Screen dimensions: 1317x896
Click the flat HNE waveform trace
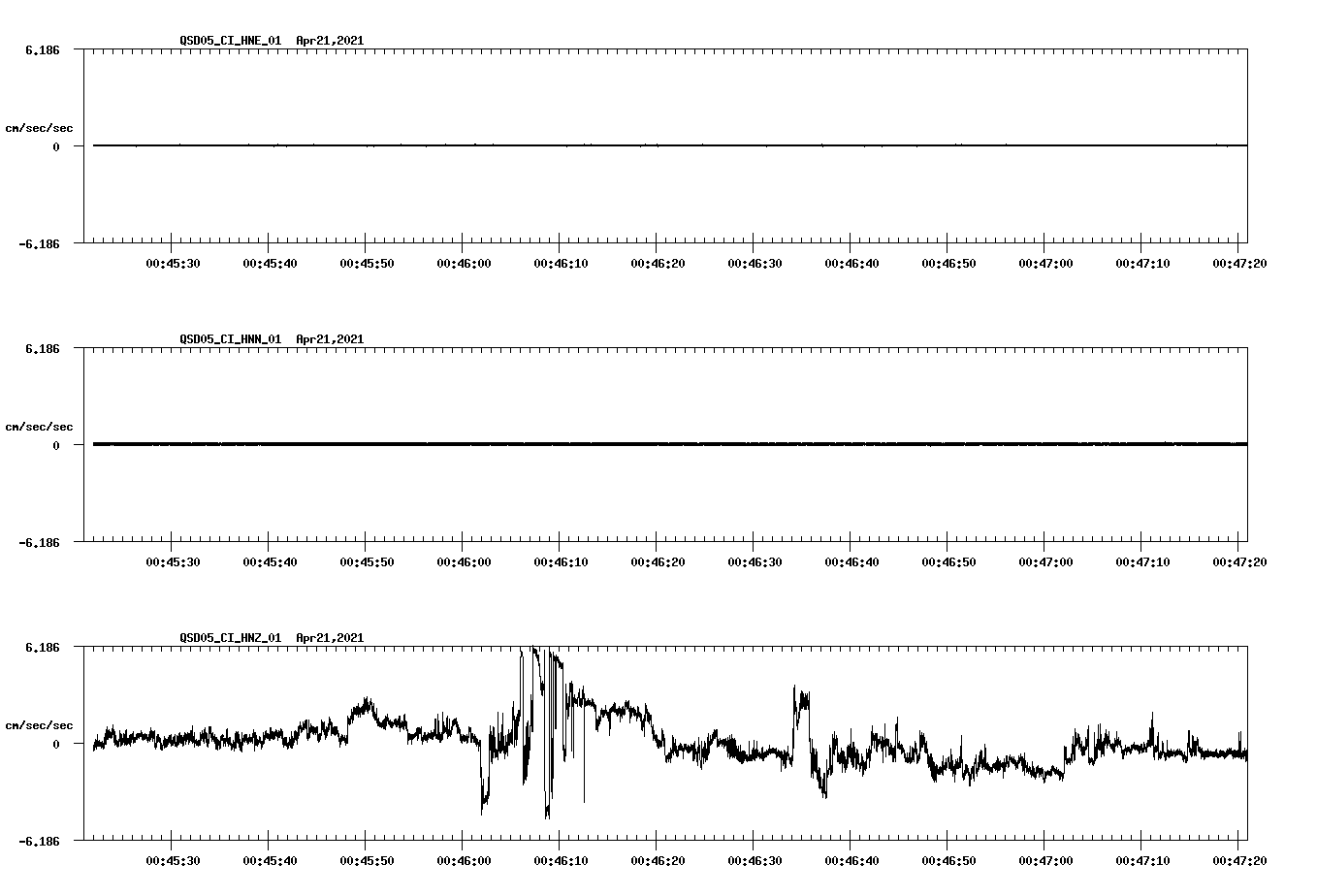pos(582,145)
